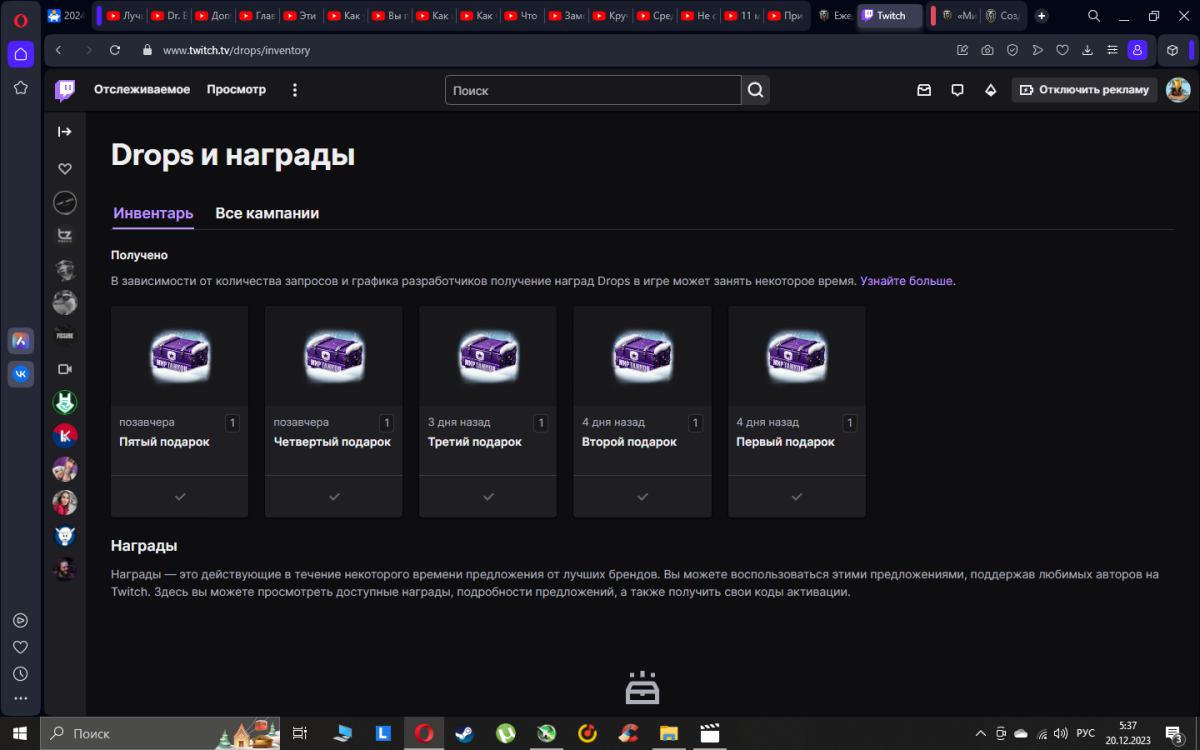Open File Explorer from the taskbar
Viewport: 1200px width, 750px height.
click(x=669, y=733)
